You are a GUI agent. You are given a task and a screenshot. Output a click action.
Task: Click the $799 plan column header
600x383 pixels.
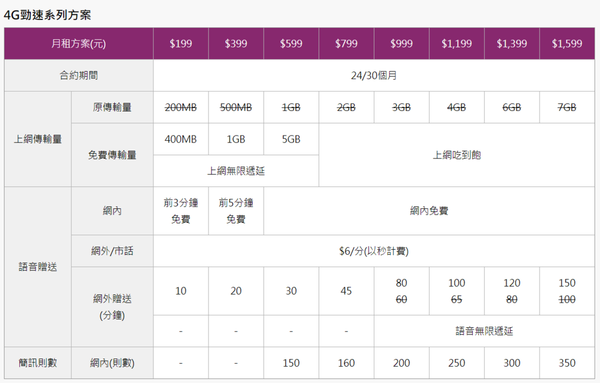pyautogui.click(x=346, y=44)
